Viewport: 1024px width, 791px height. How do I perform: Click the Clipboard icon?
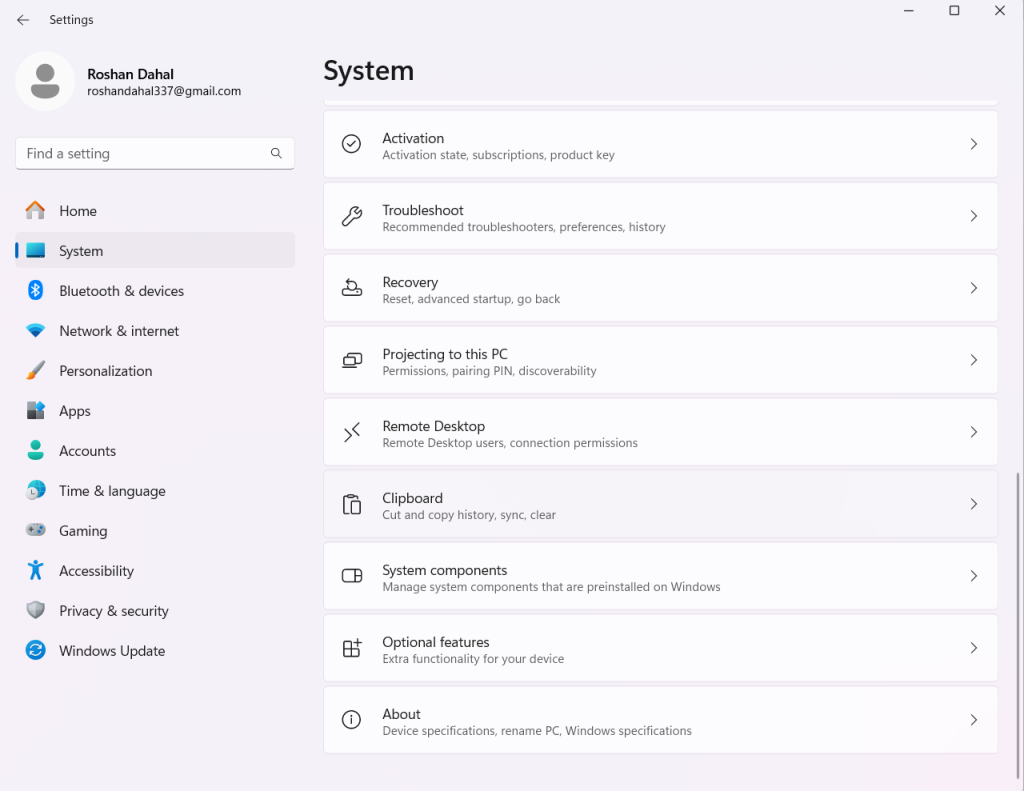pos(351,504)
